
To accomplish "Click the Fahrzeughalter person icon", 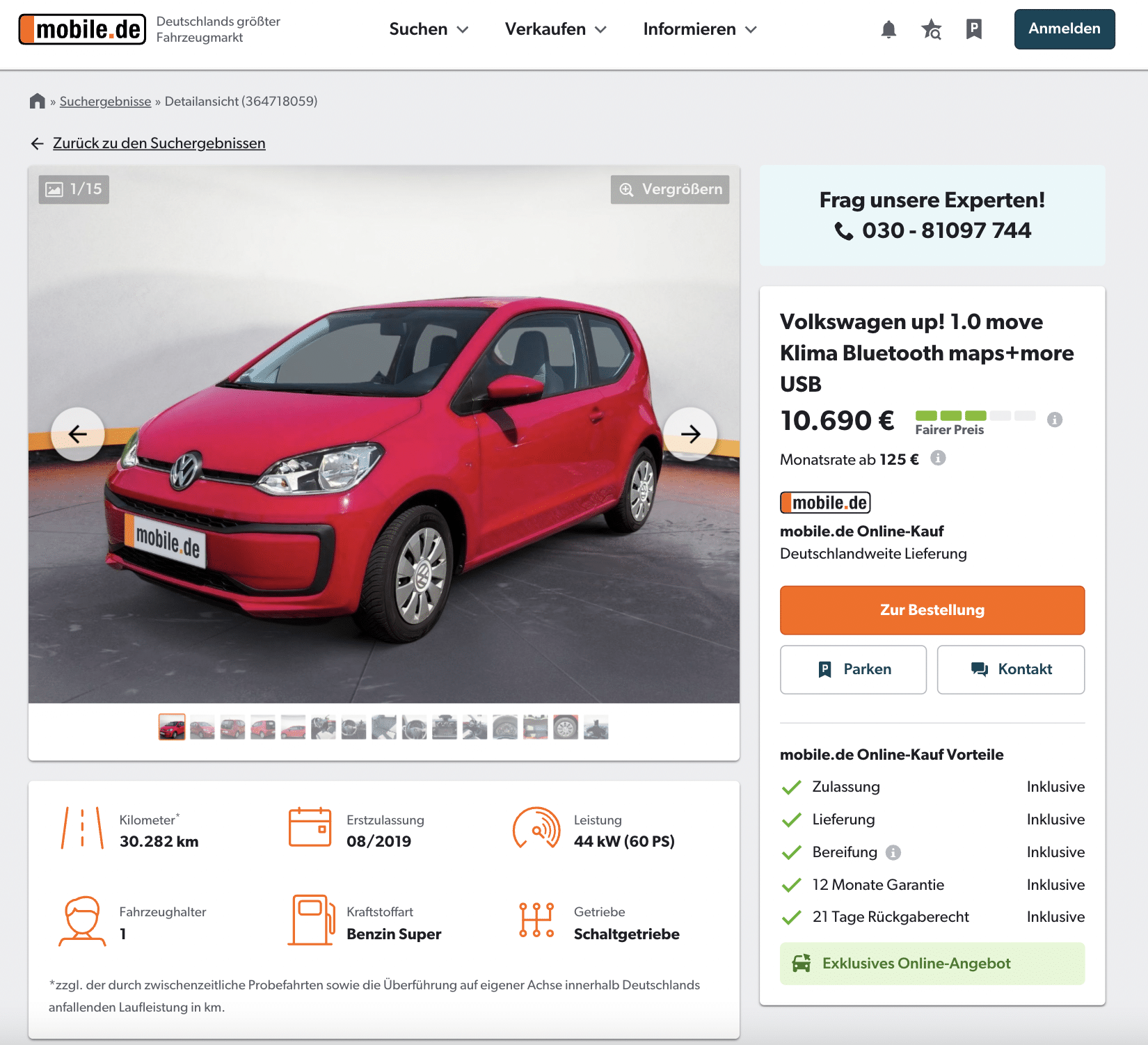I will 82,920.
